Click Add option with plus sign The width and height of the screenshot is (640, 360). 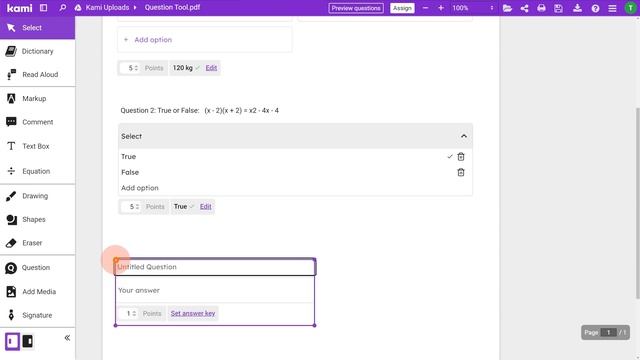click(x=204, y=40)
